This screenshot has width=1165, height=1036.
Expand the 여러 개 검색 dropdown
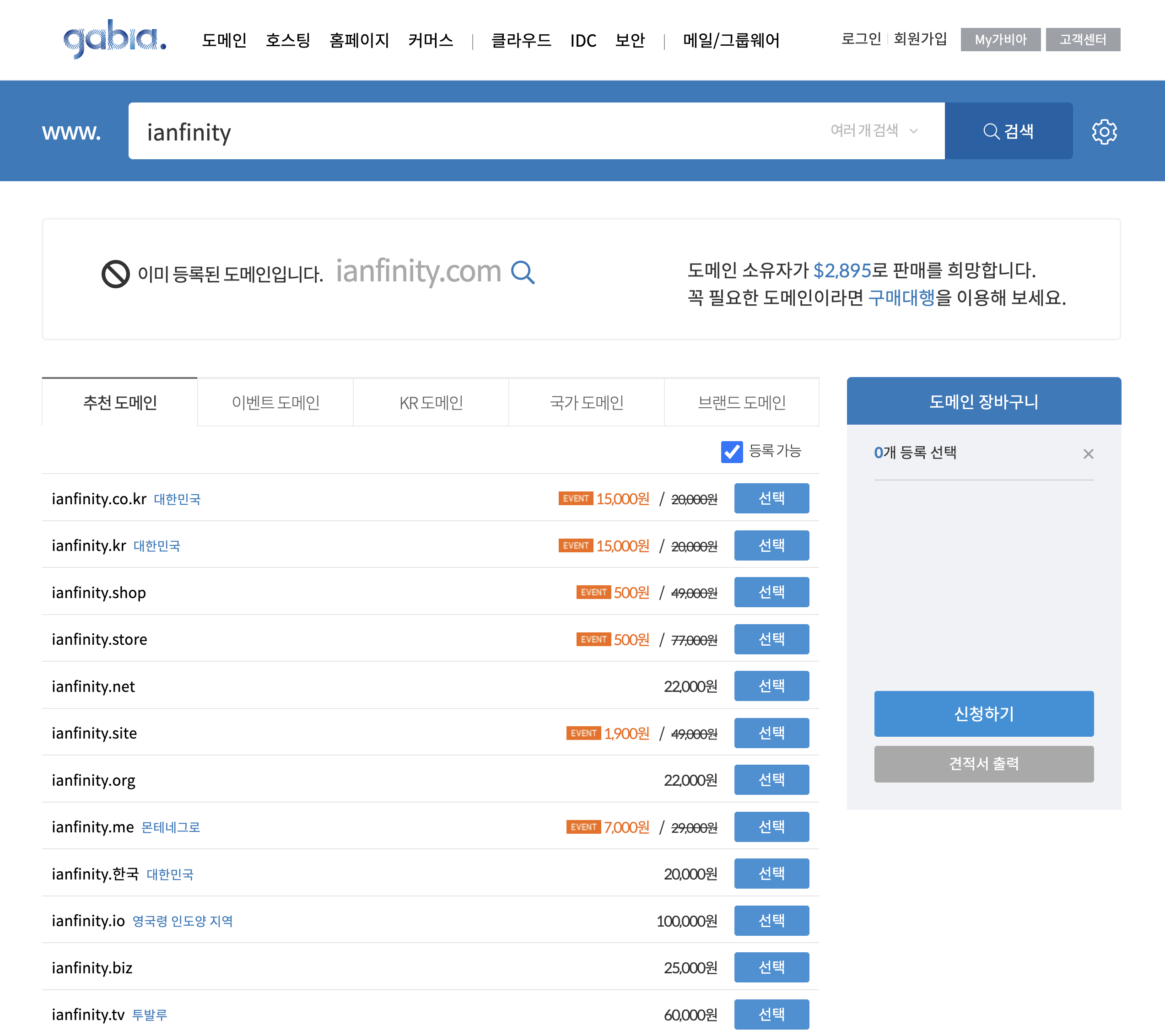pyautogui.click(x=874, y=130)
